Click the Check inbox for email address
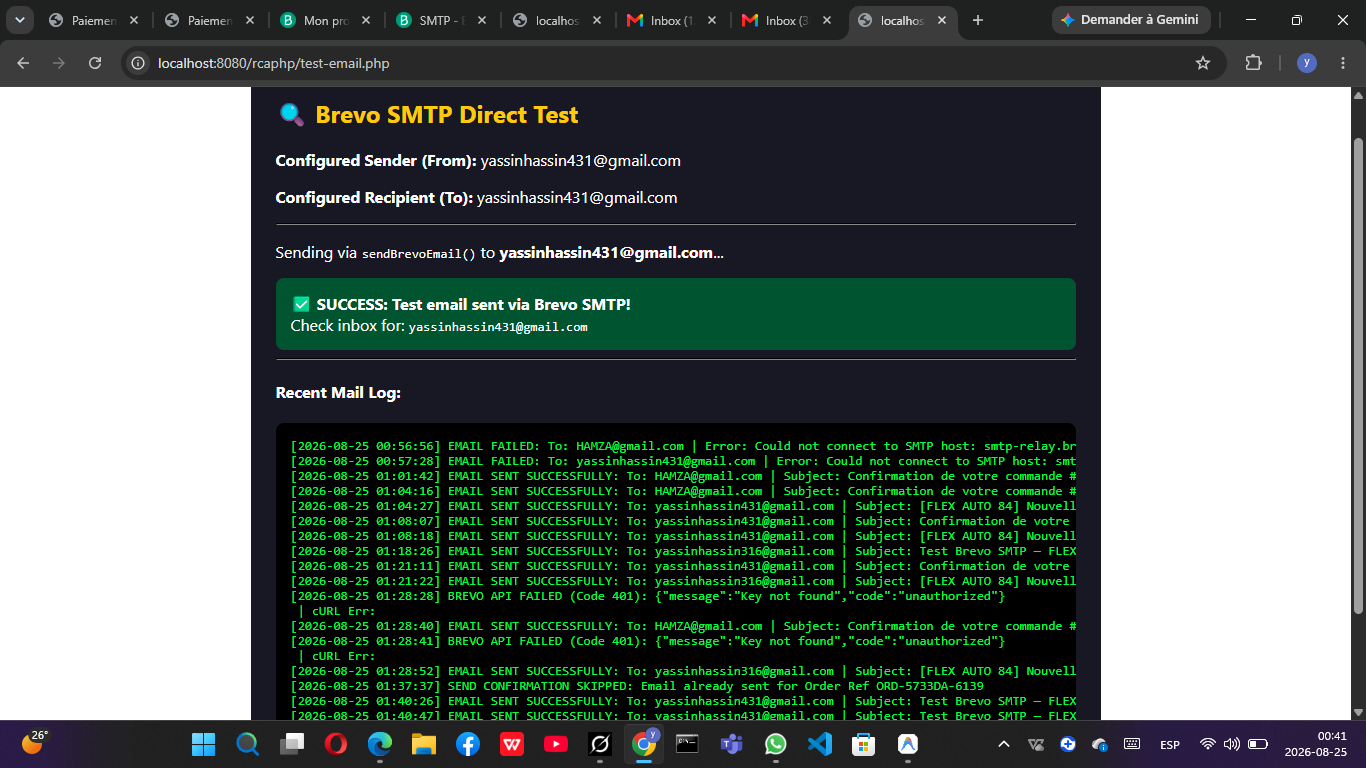 [498, 327]
